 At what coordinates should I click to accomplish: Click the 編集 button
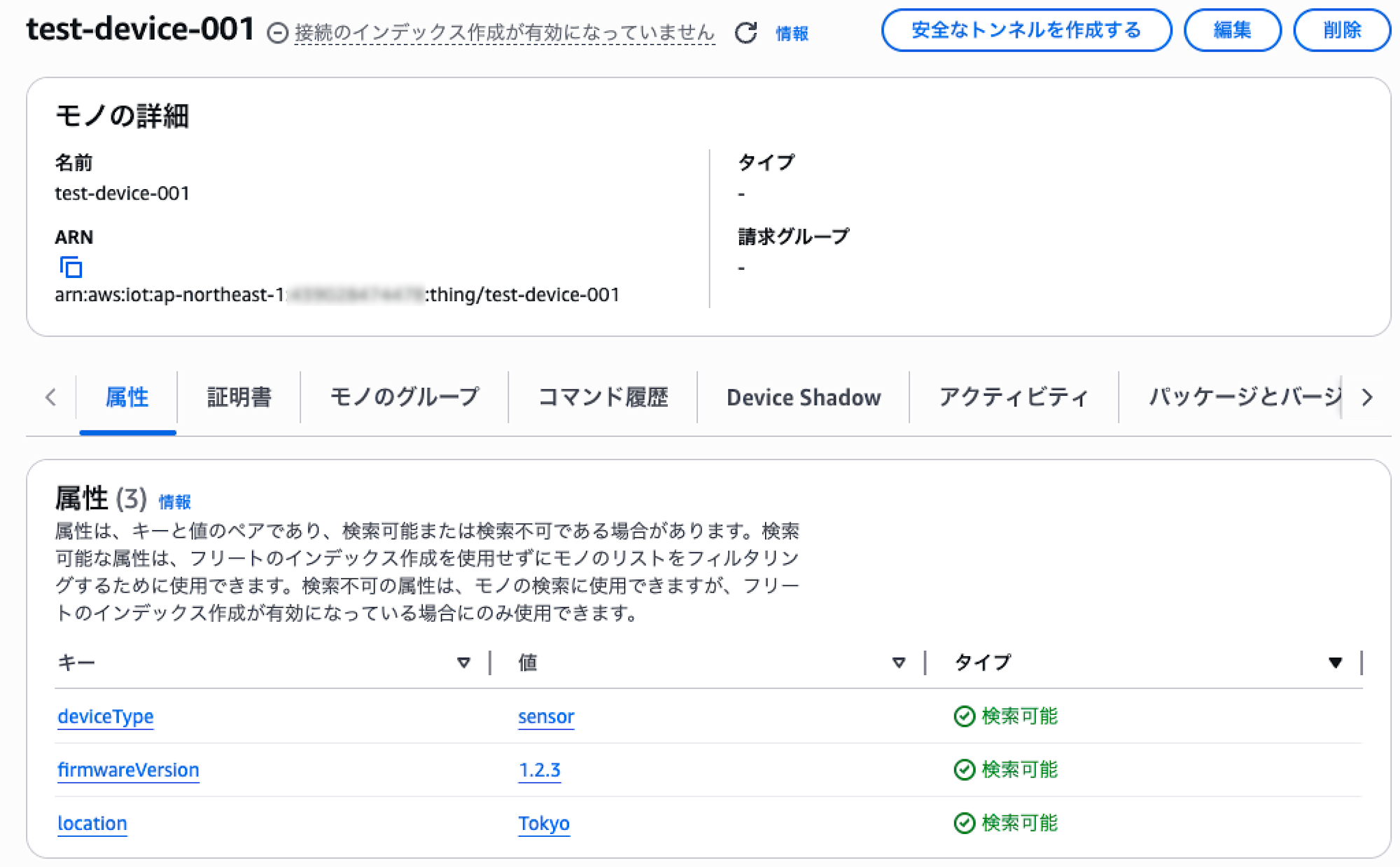coord(1232,30)
